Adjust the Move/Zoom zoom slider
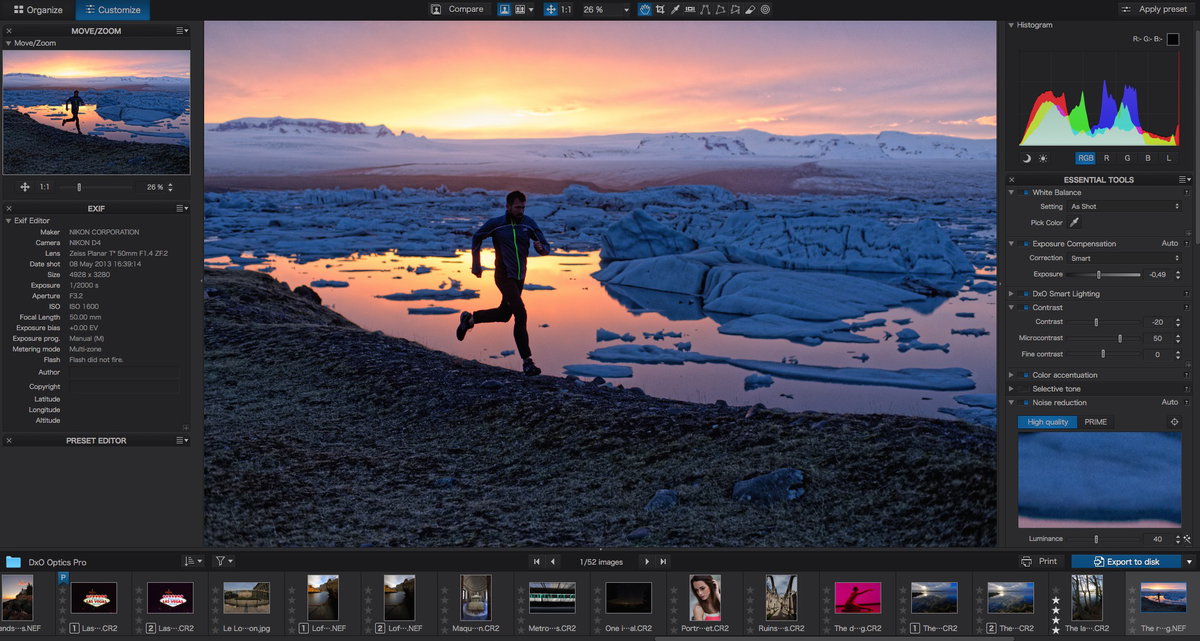 79,187
